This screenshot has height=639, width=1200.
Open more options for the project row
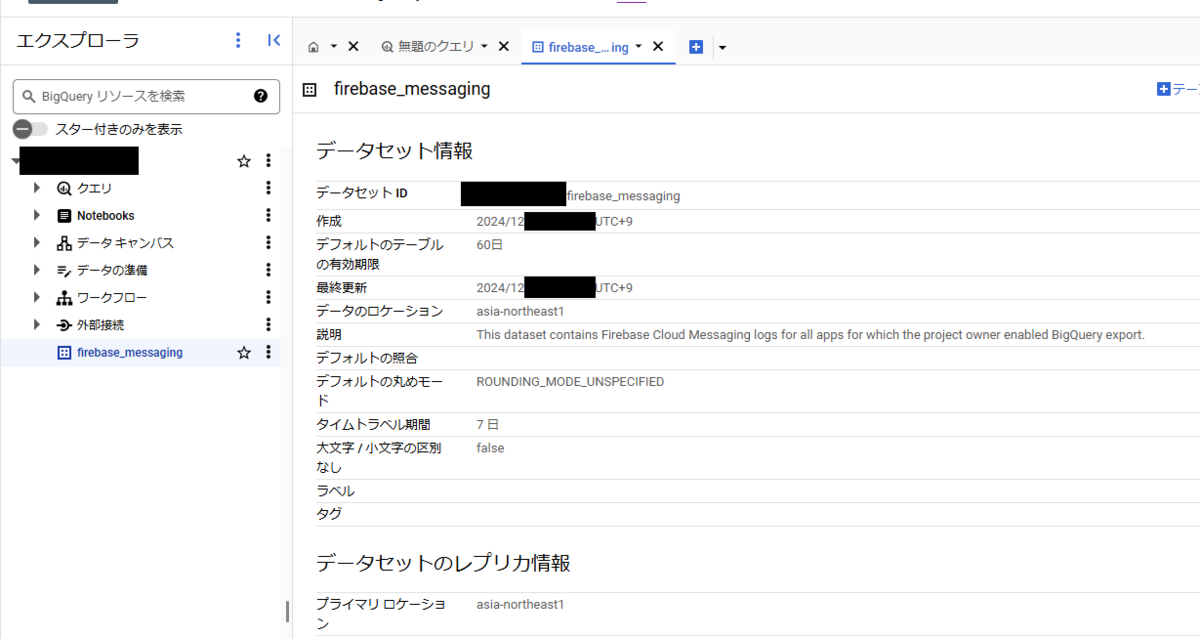[x=268, y=161]
